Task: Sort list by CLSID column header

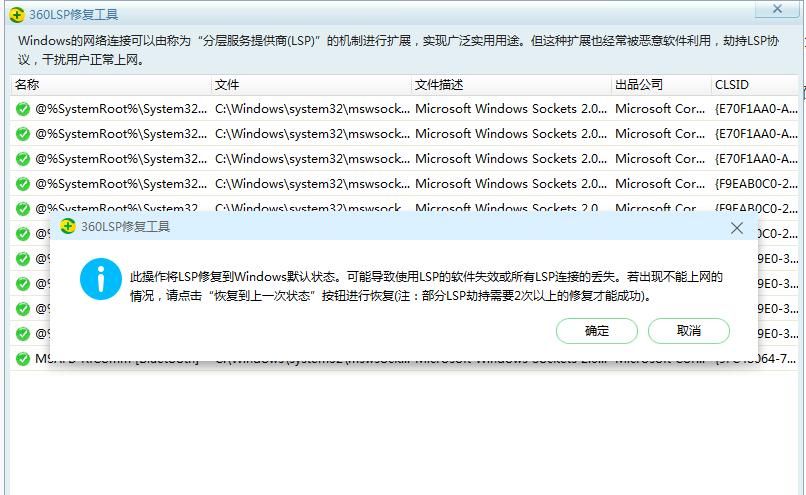Action: click(755, 85)
